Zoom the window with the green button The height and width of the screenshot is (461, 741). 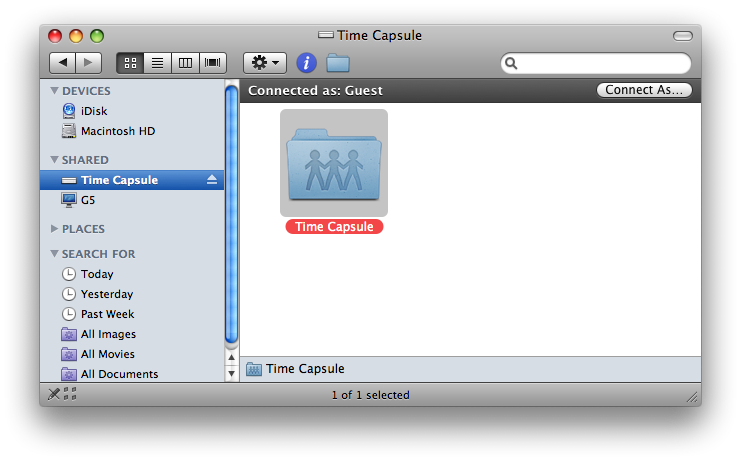(97, 36)
